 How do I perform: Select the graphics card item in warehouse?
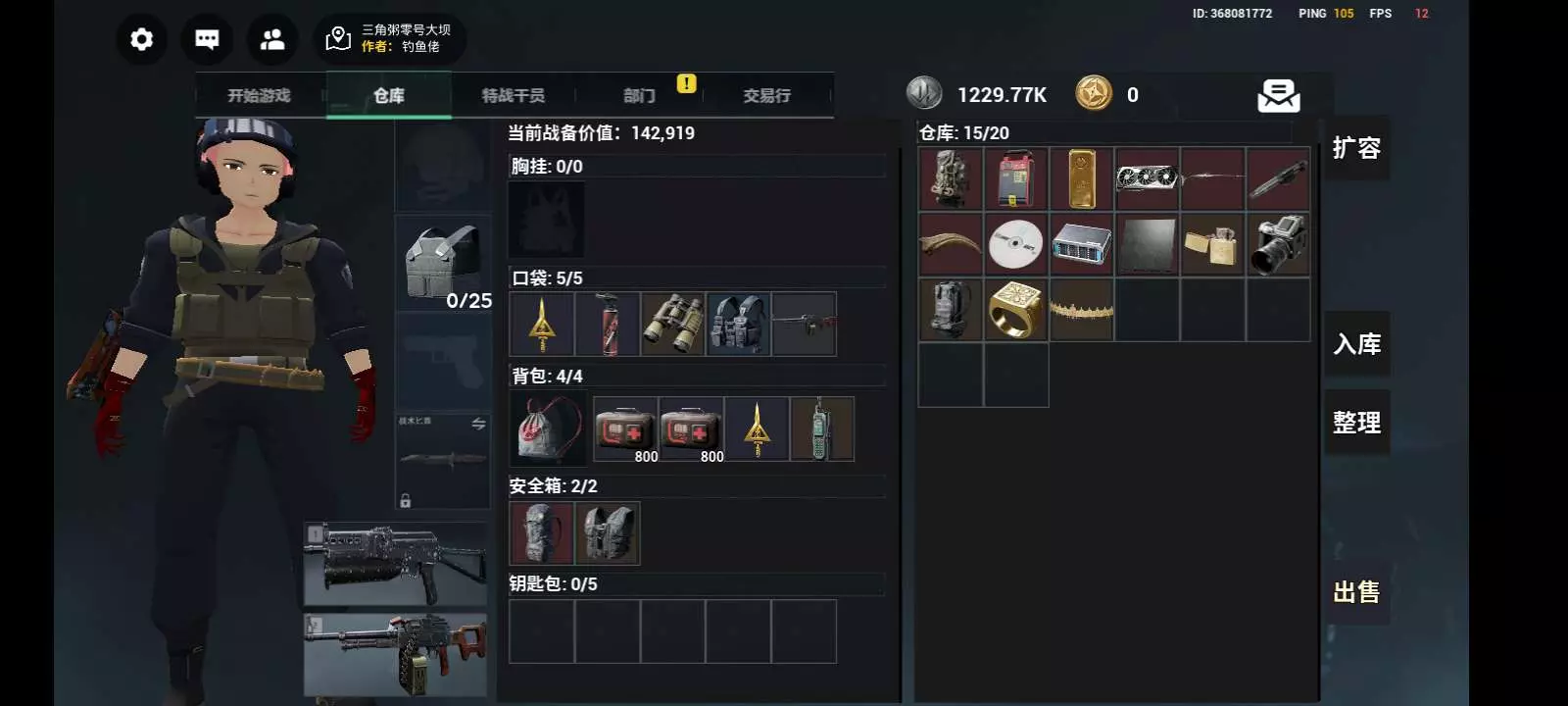(x=1147, y=179)
